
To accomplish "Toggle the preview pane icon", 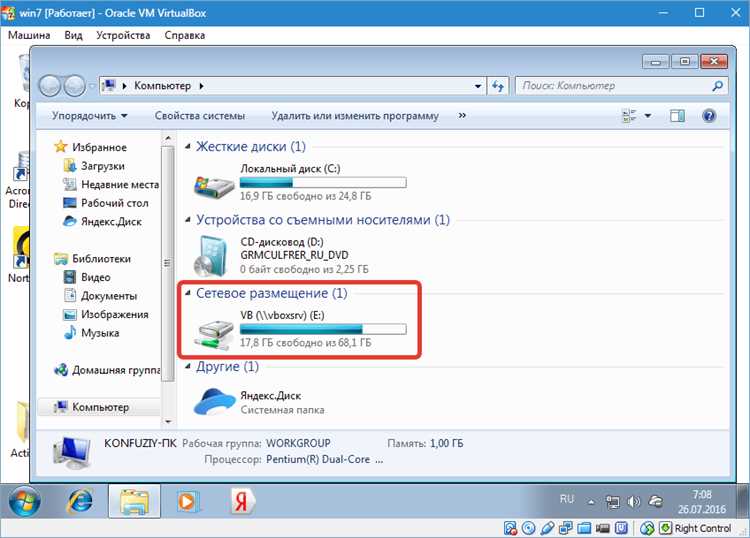I will 677,116.
